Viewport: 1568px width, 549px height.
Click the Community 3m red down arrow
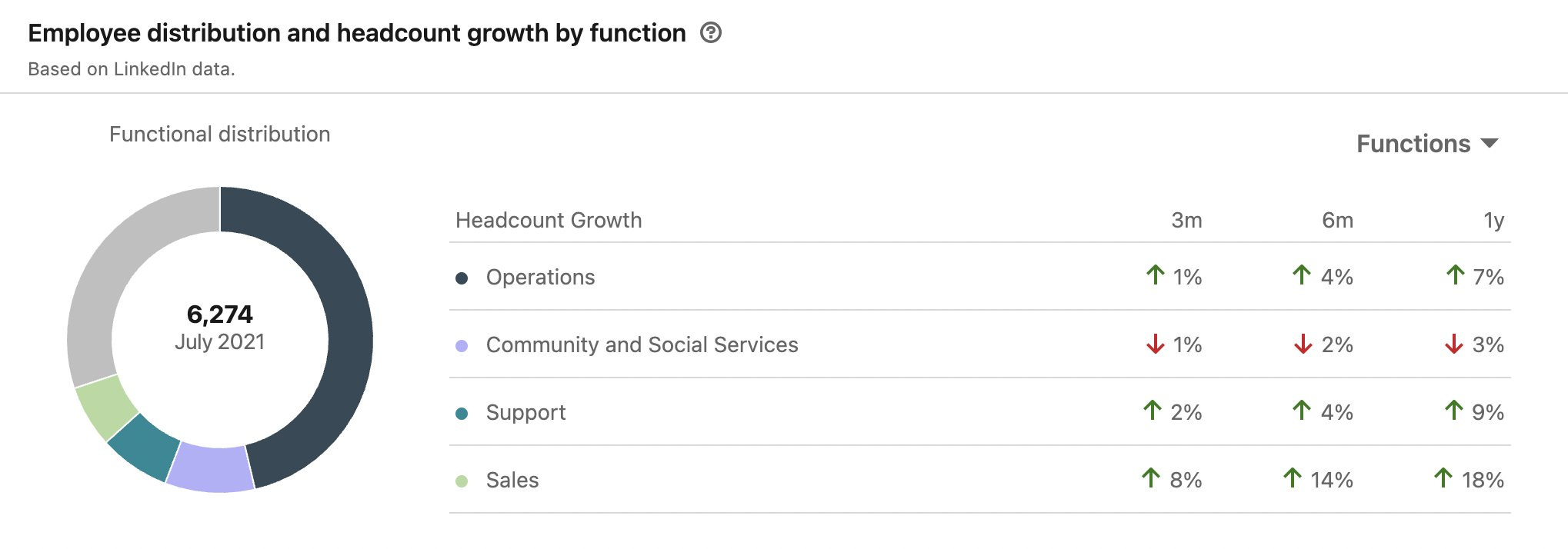click(1155, 344)
